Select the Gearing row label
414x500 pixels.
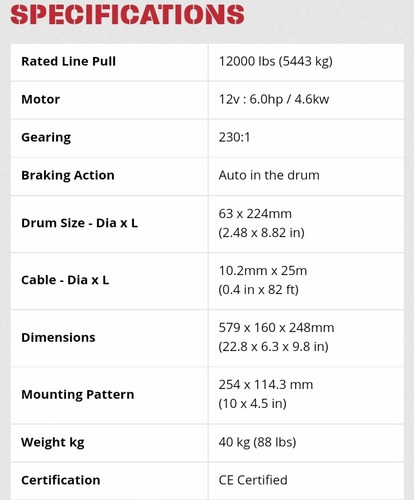pos(46,138)
